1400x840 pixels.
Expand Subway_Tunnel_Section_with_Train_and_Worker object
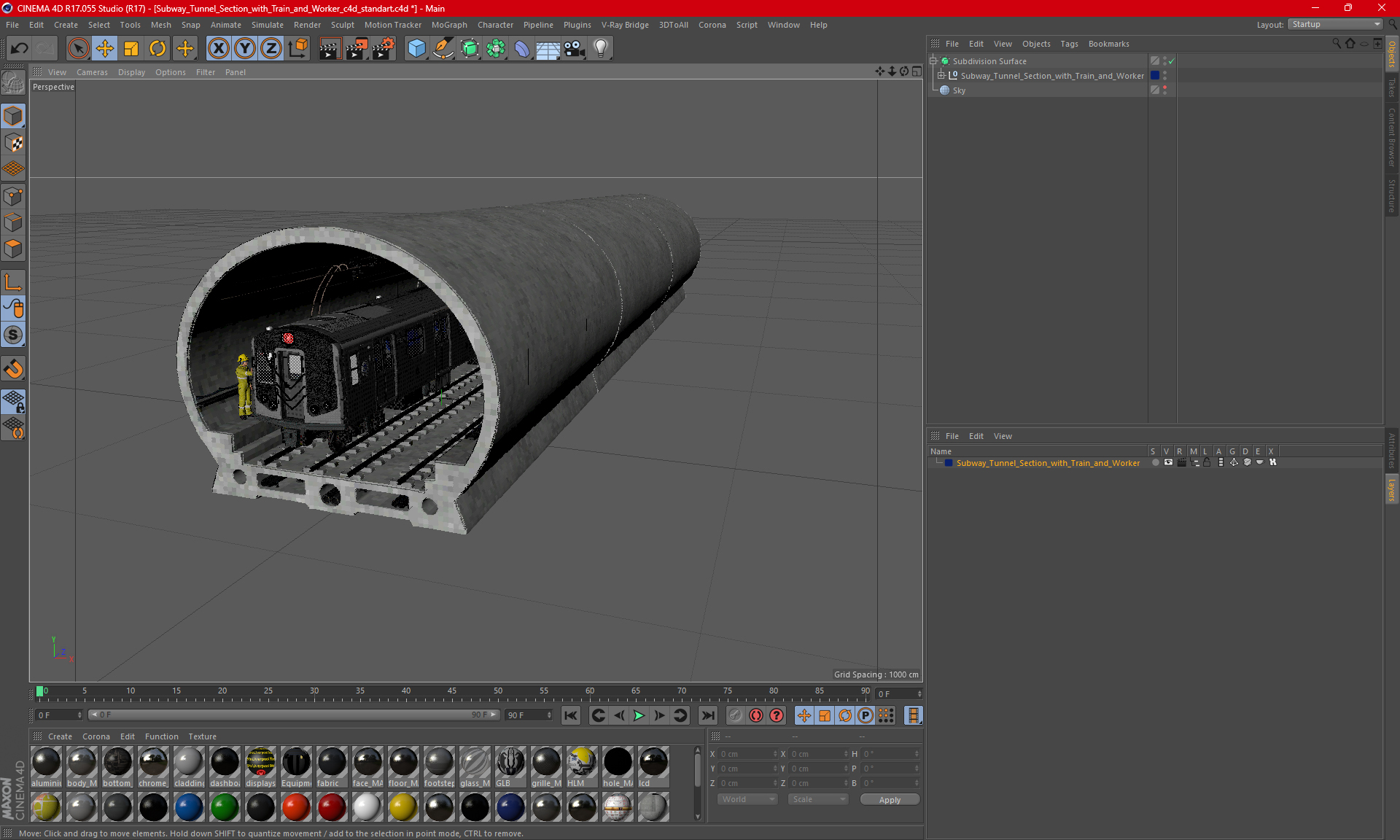[x=941, y=76]
